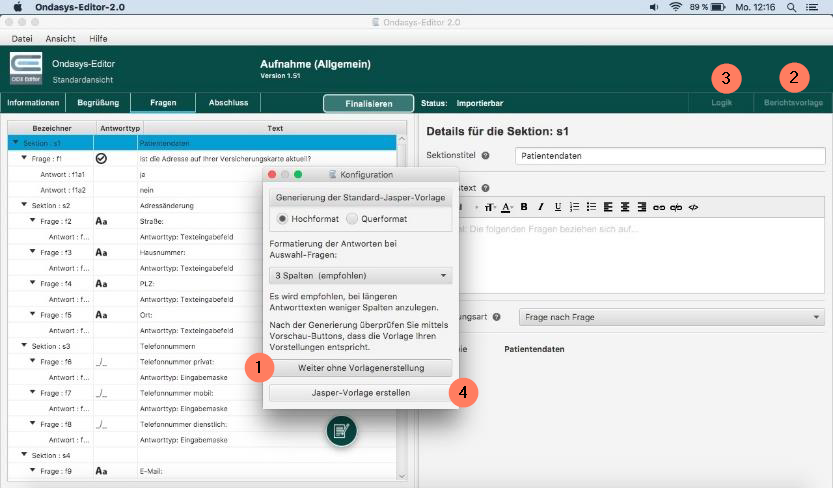
Task: Insert a numbered list in the editor
Action: pyautogui.click(x=574, y=207)
